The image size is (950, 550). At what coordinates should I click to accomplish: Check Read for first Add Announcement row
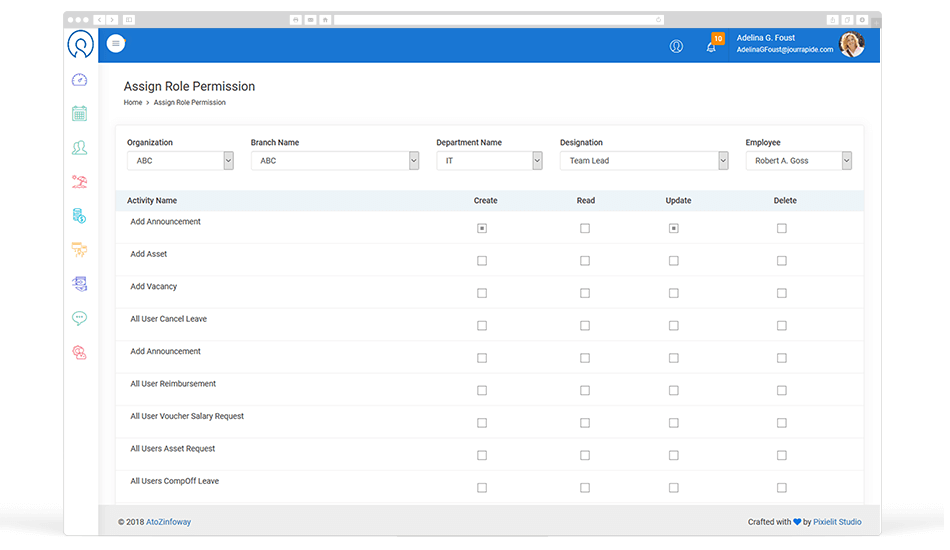pyautogui.click(x=585, y=228)
